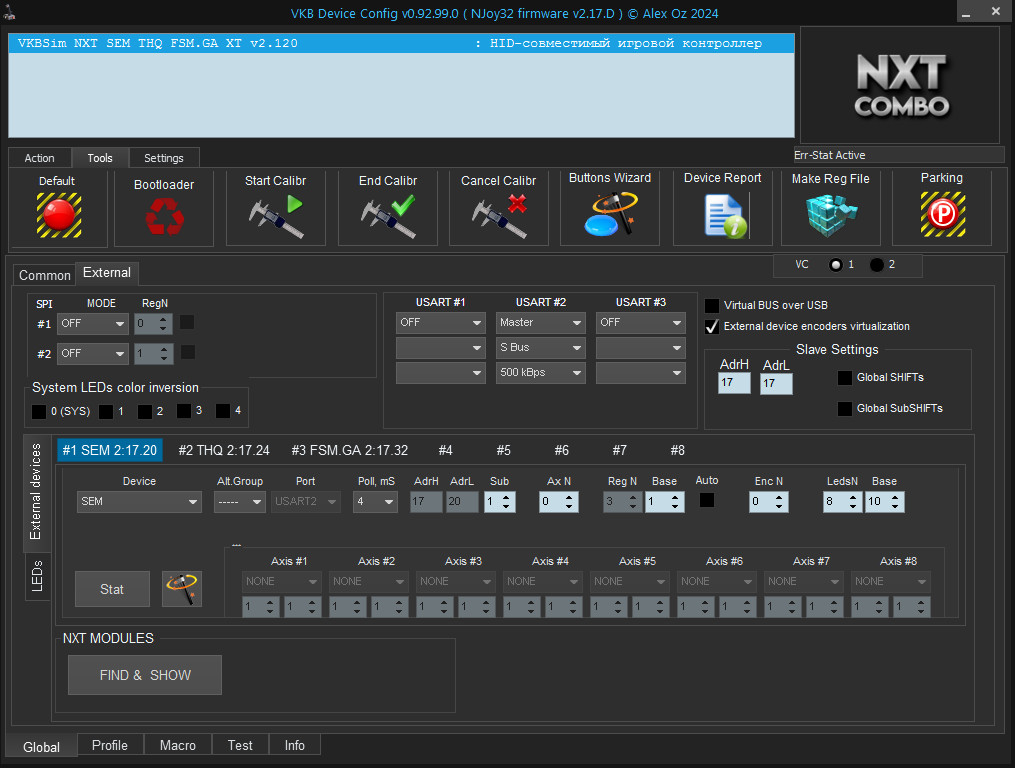The width and height of the screenshot is (1015, 768).
Task: Open the SPI #2 MODE dropdown
Action: (x=93, y=354)
